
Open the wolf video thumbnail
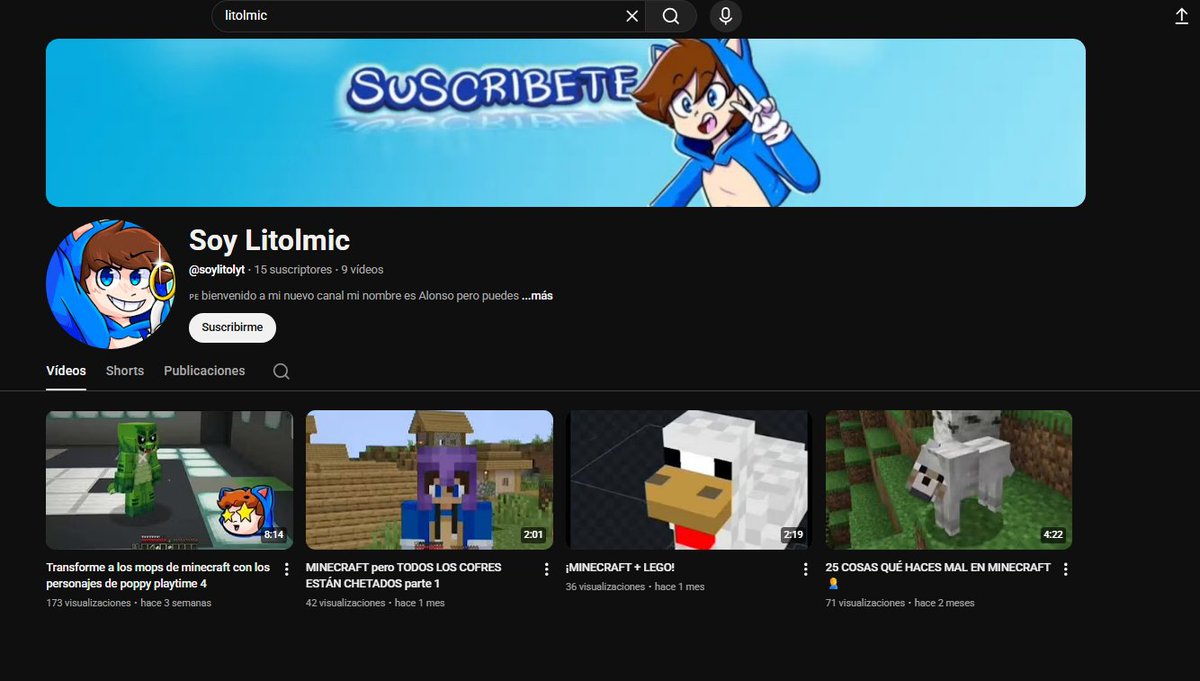click(x=949, y=480)
